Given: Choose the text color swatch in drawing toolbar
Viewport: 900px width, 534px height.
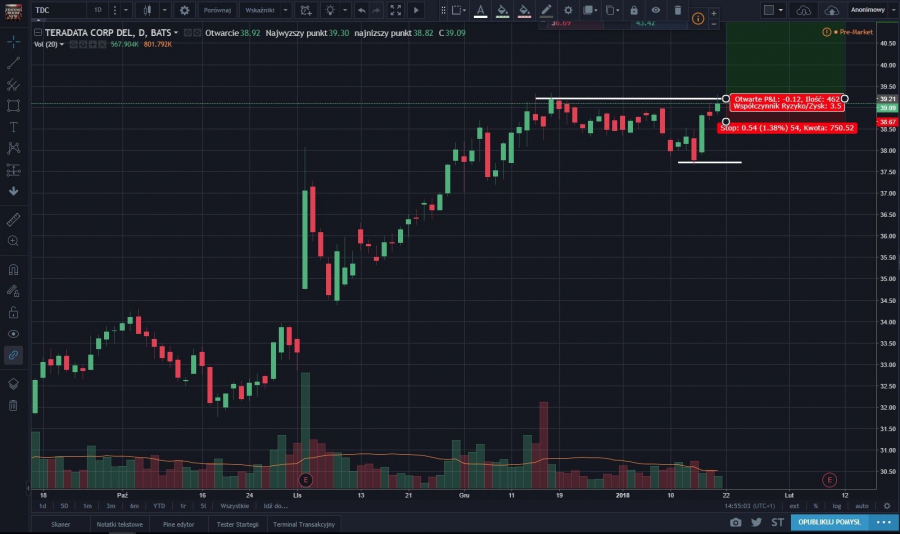Looking at the screenshot, I should coord(480,10).
